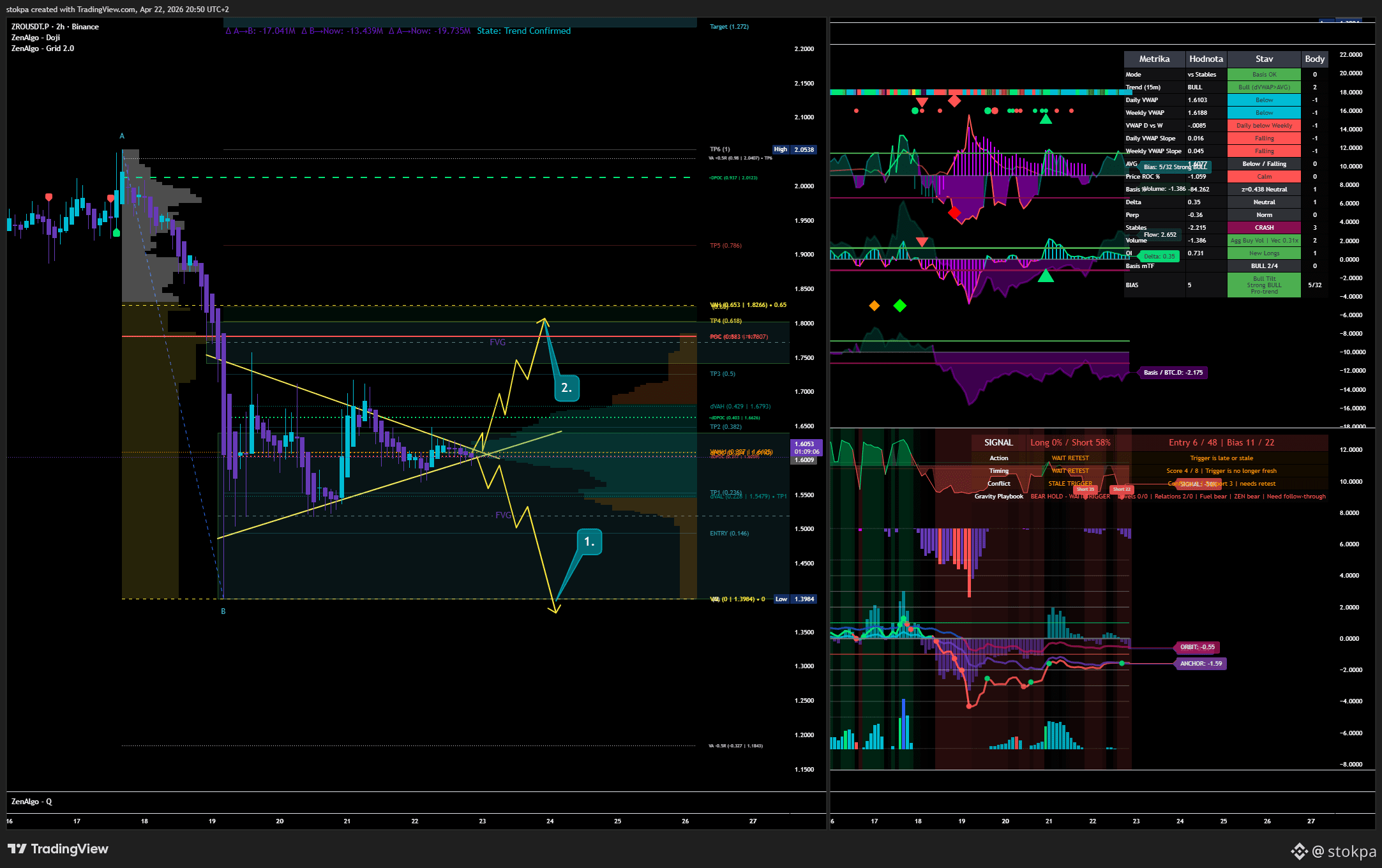Click the 'ZenAlgo - Doji' indicator label
This screenshot has height=868, width=1382.
click(x=36, y=38)
